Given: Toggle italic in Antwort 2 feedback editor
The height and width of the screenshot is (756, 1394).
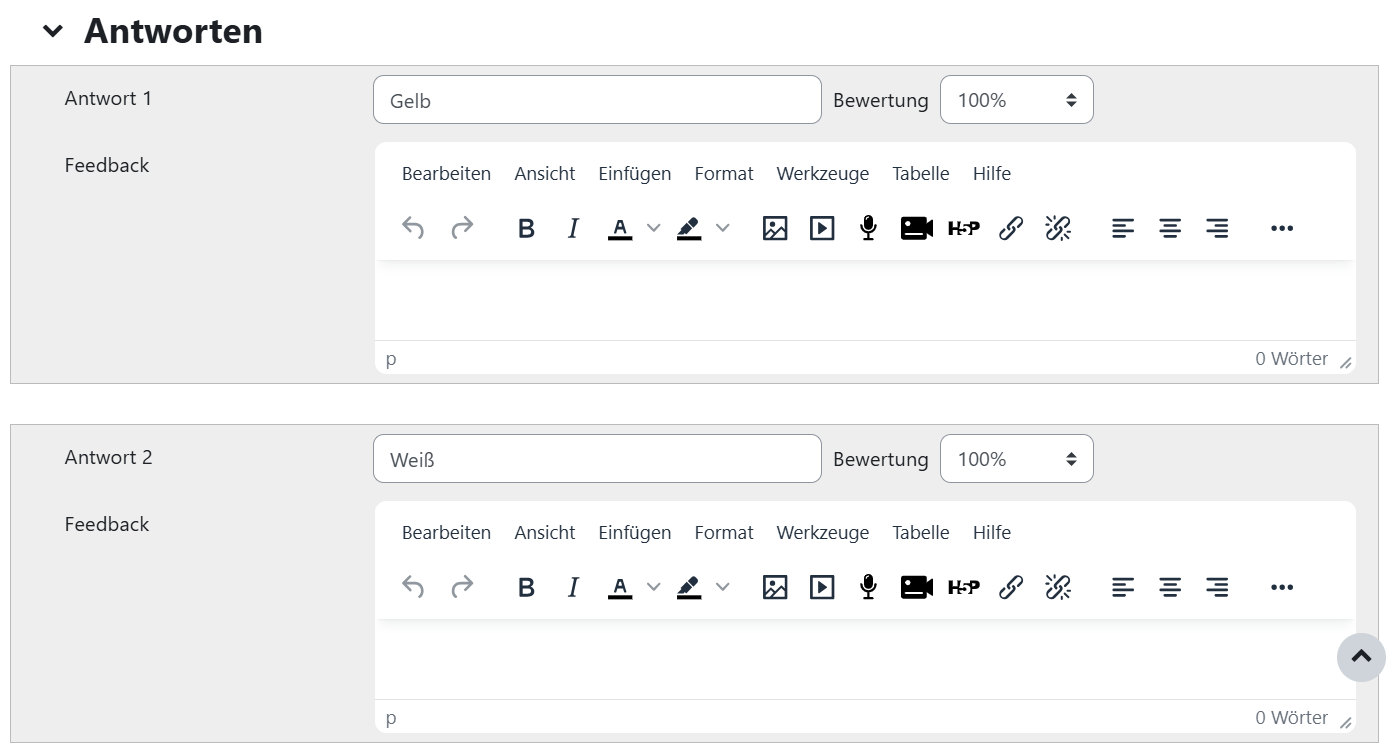Looking at the screenshot, I should (573, 587).
